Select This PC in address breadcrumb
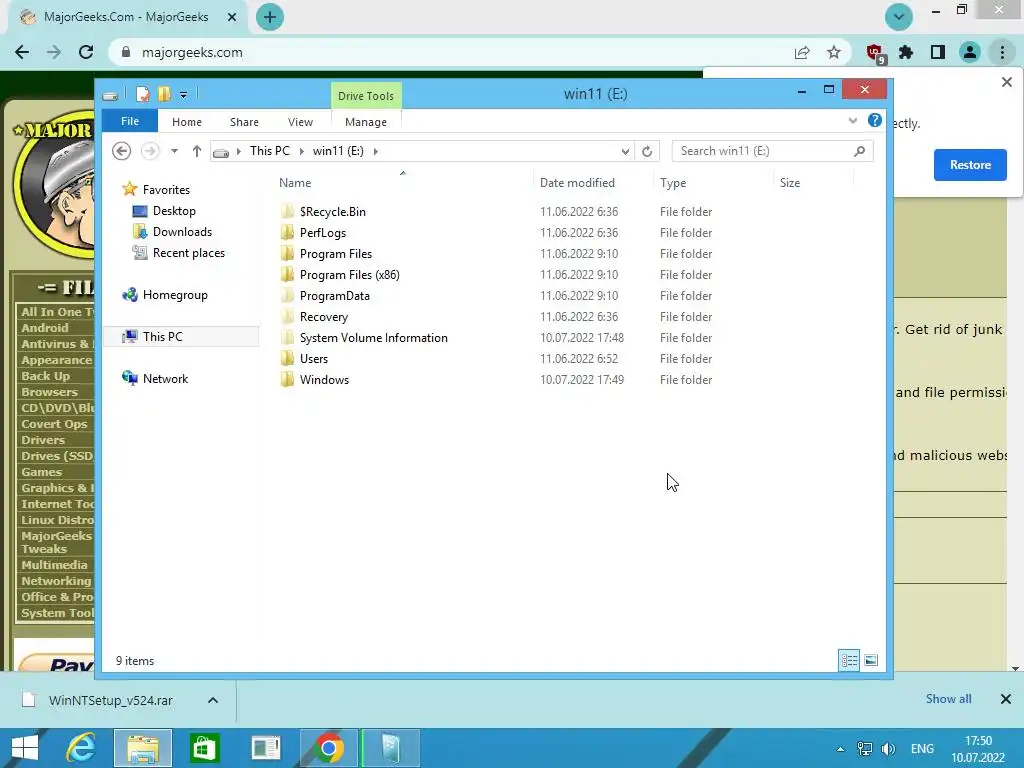Viewport: 1024px width, 768px height. 269,151
